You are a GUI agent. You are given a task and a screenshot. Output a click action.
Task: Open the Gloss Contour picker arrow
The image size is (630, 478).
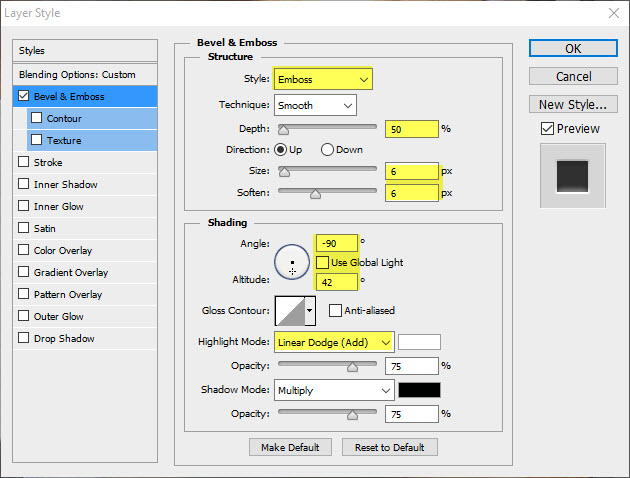pos(310,312)
